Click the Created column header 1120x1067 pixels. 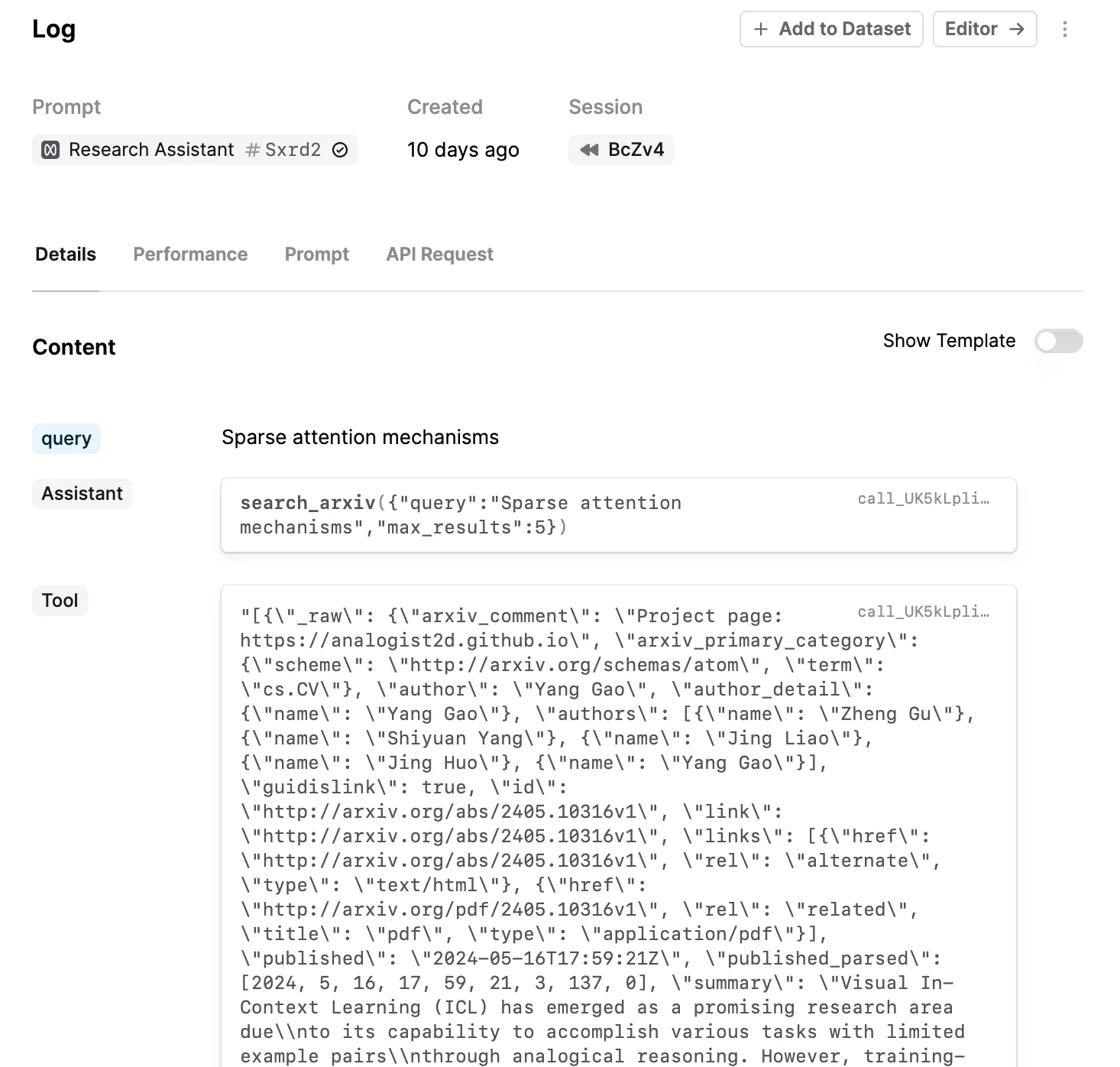(445, 107)
